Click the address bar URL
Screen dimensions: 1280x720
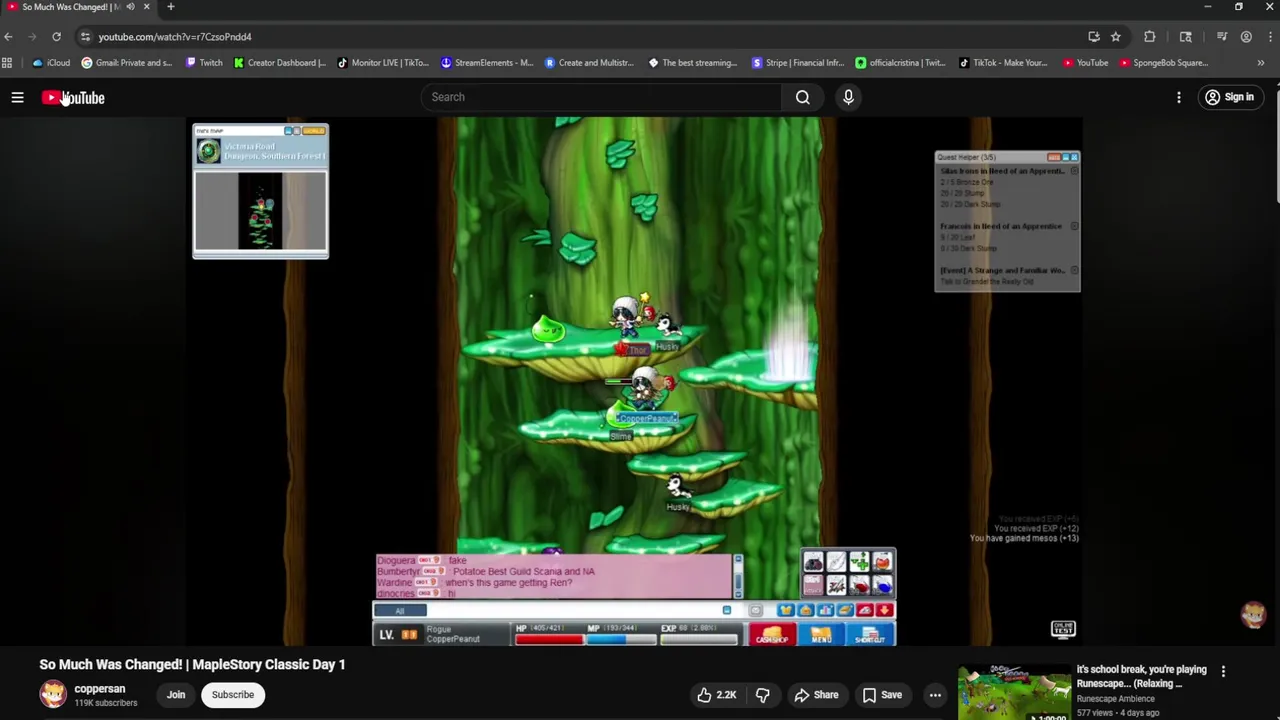click(x=175, y=37)
